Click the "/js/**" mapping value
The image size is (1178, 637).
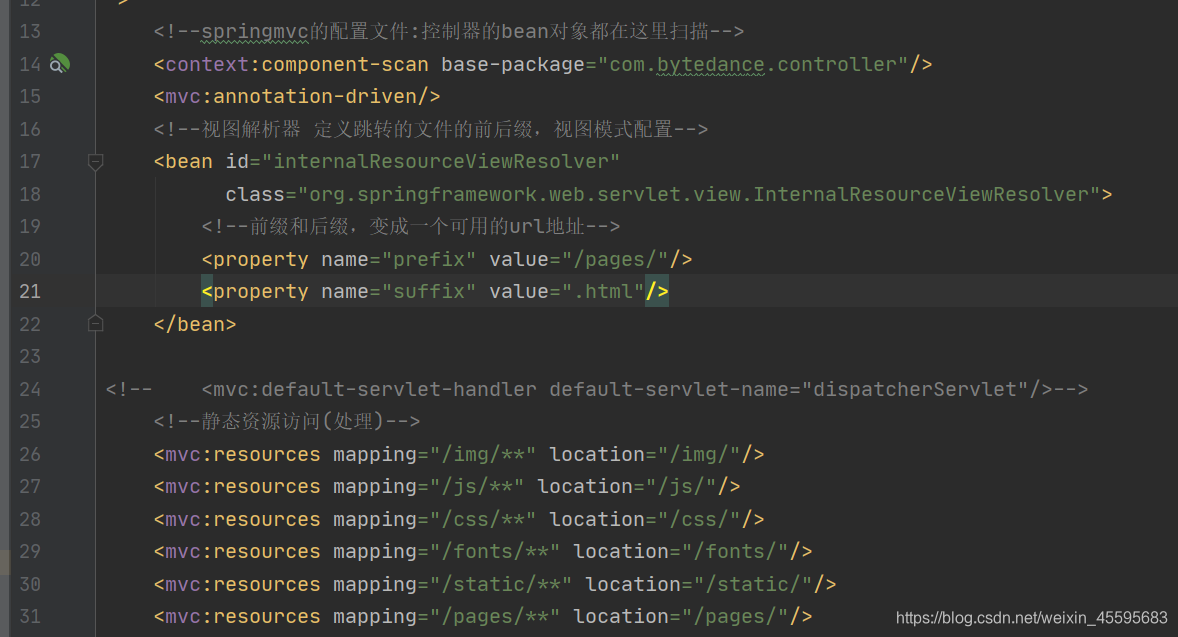pos(476,487)
